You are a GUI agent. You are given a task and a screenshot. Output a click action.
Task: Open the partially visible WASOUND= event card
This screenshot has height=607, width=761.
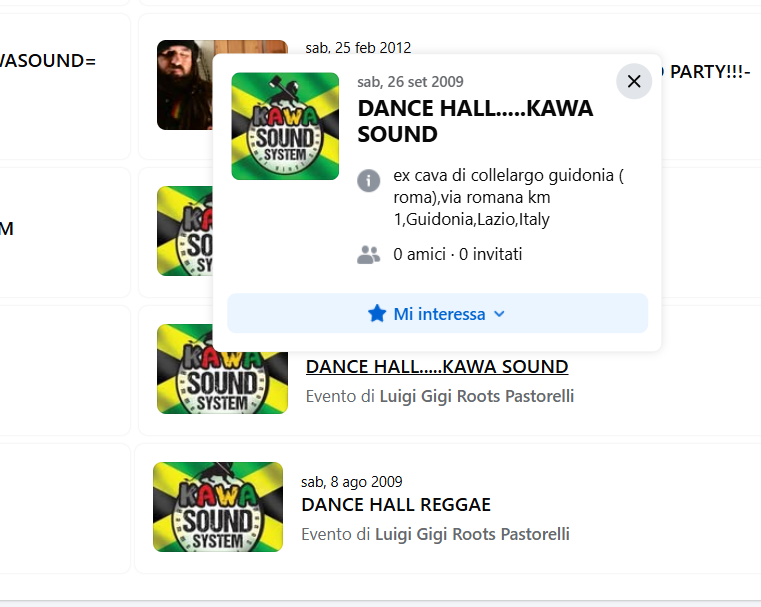pos(60,85)
